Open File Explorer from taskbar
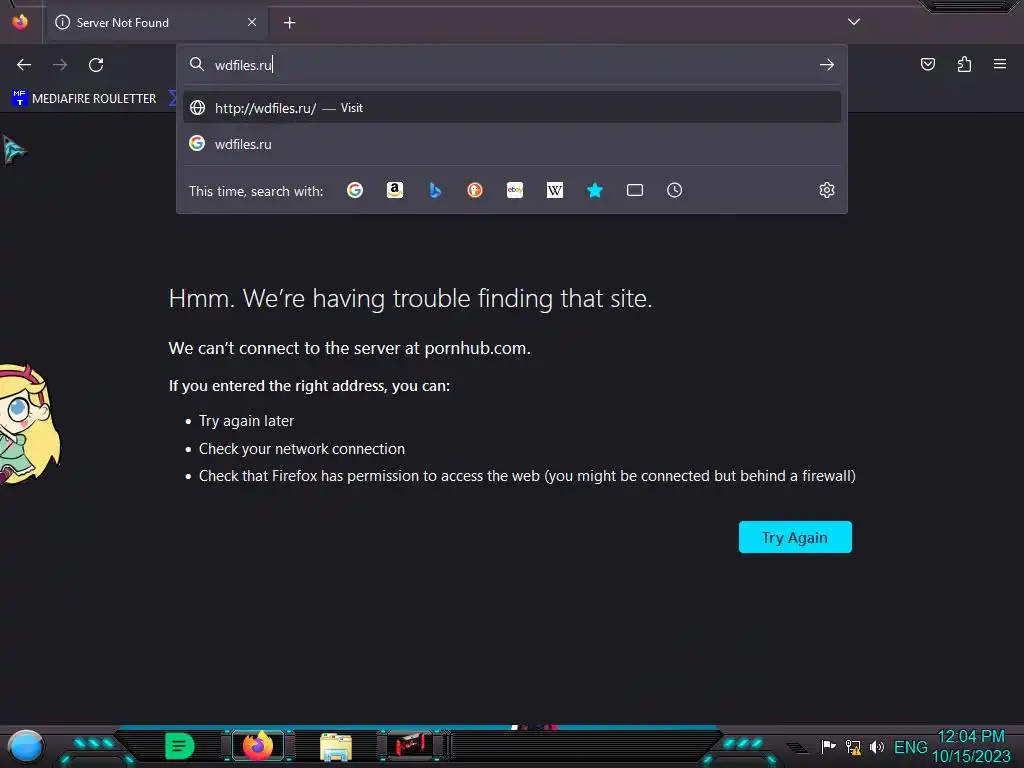Image resolution: width=1024 pixels, height=768 pixels. point(336,747)
